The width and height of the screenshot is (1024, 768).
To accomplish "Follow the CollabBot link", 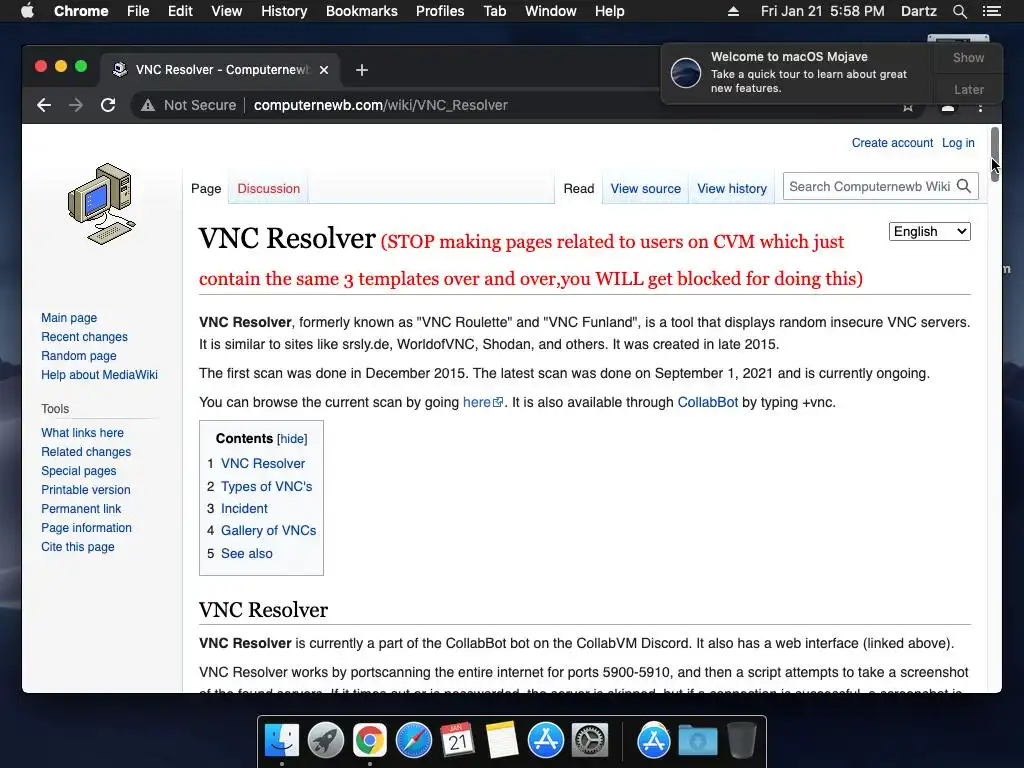I will pyautogui.click(x=707, y=402).
